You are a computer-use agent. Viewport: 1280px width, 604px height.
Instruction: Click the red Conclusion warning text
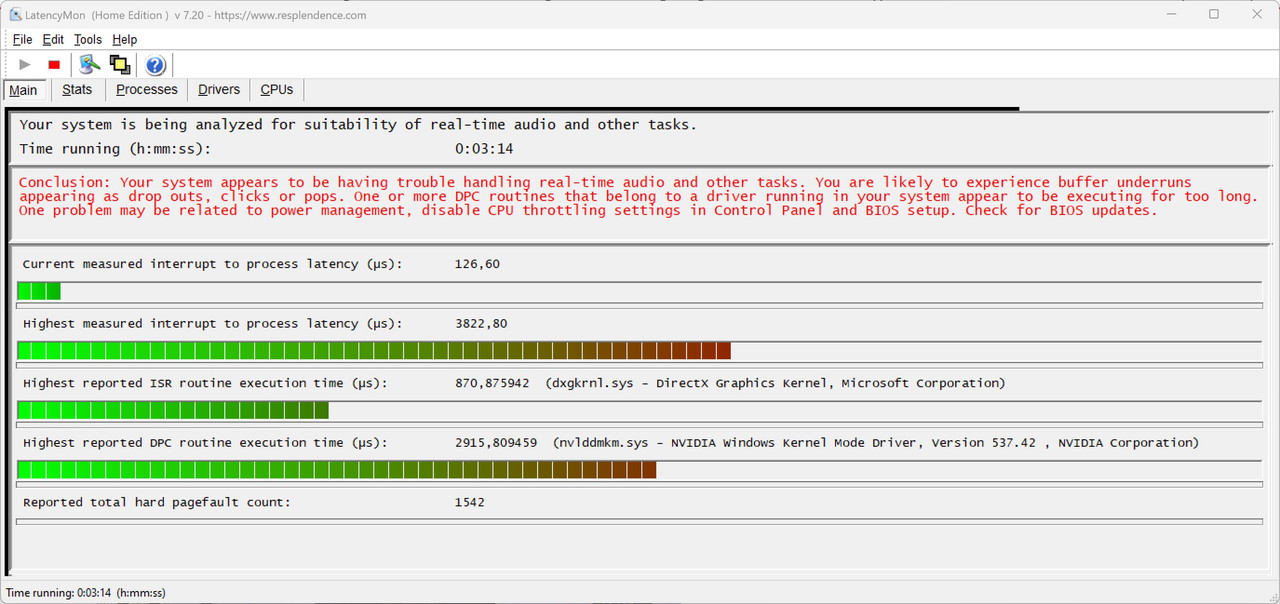tap(638, 196)
